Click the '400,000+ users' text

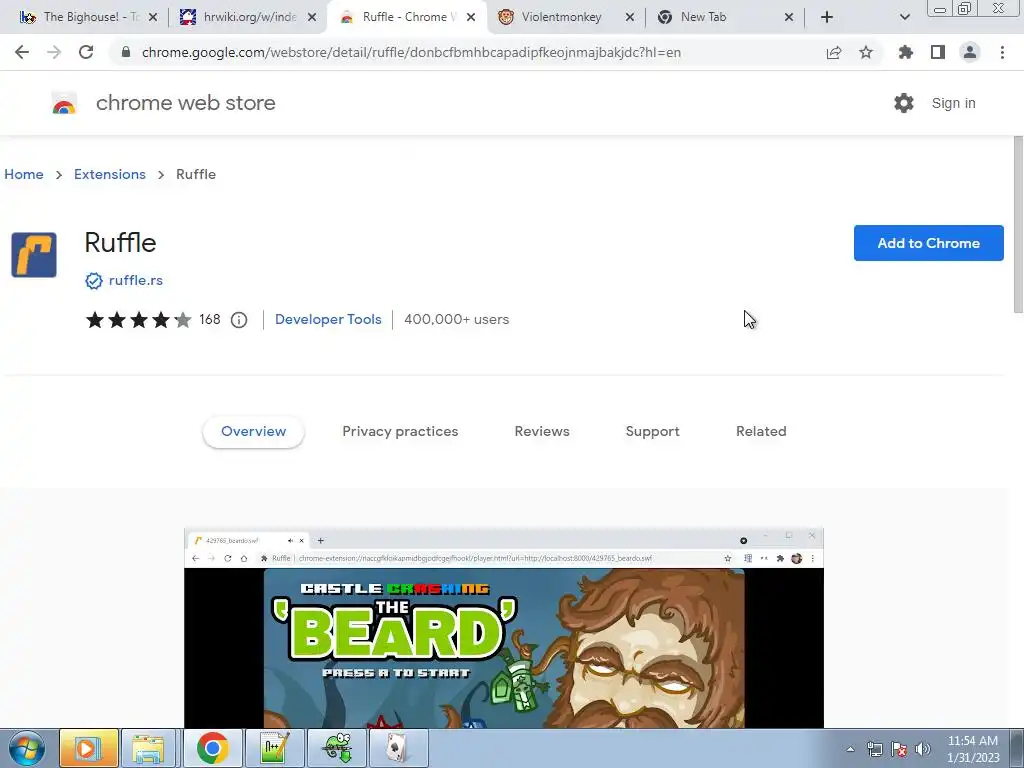click(x=456, y=319)
